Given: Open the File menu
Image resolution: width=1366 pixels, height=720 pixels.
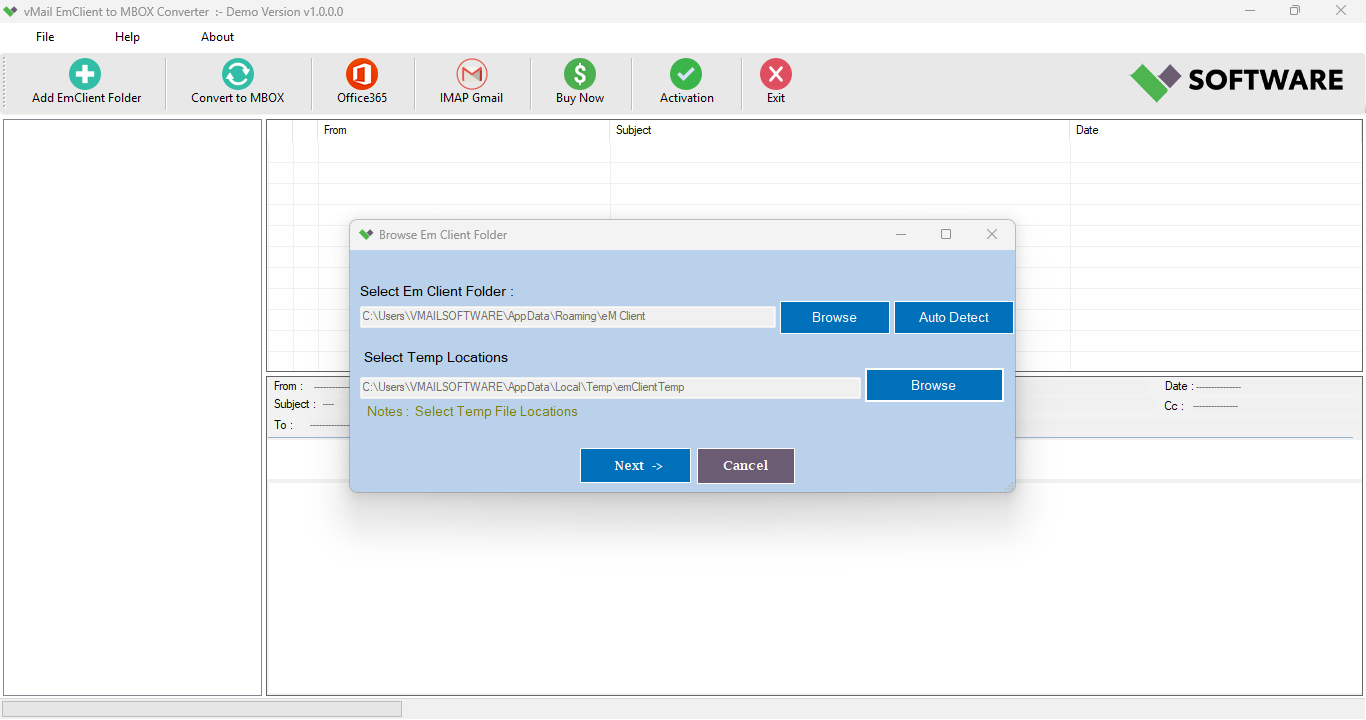Looking at the screenshot, I should [x=45, y=37].
